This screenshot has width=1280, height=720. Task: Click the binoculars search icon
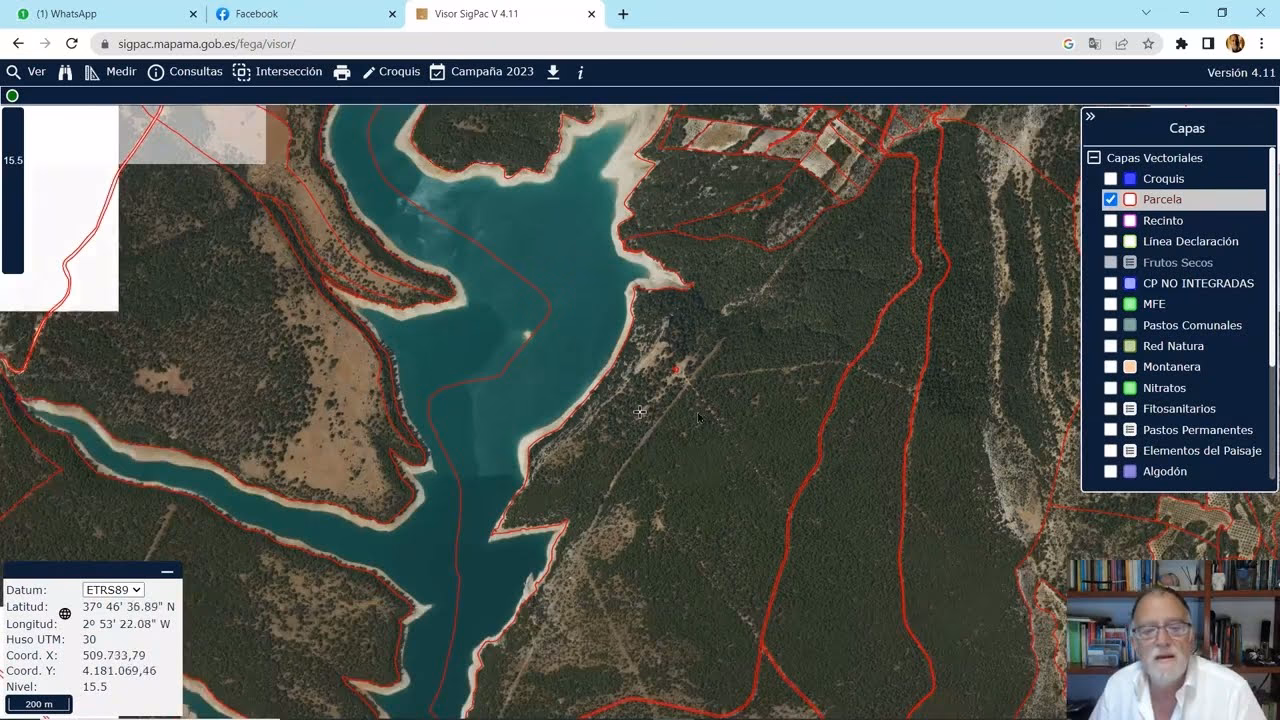65,72
